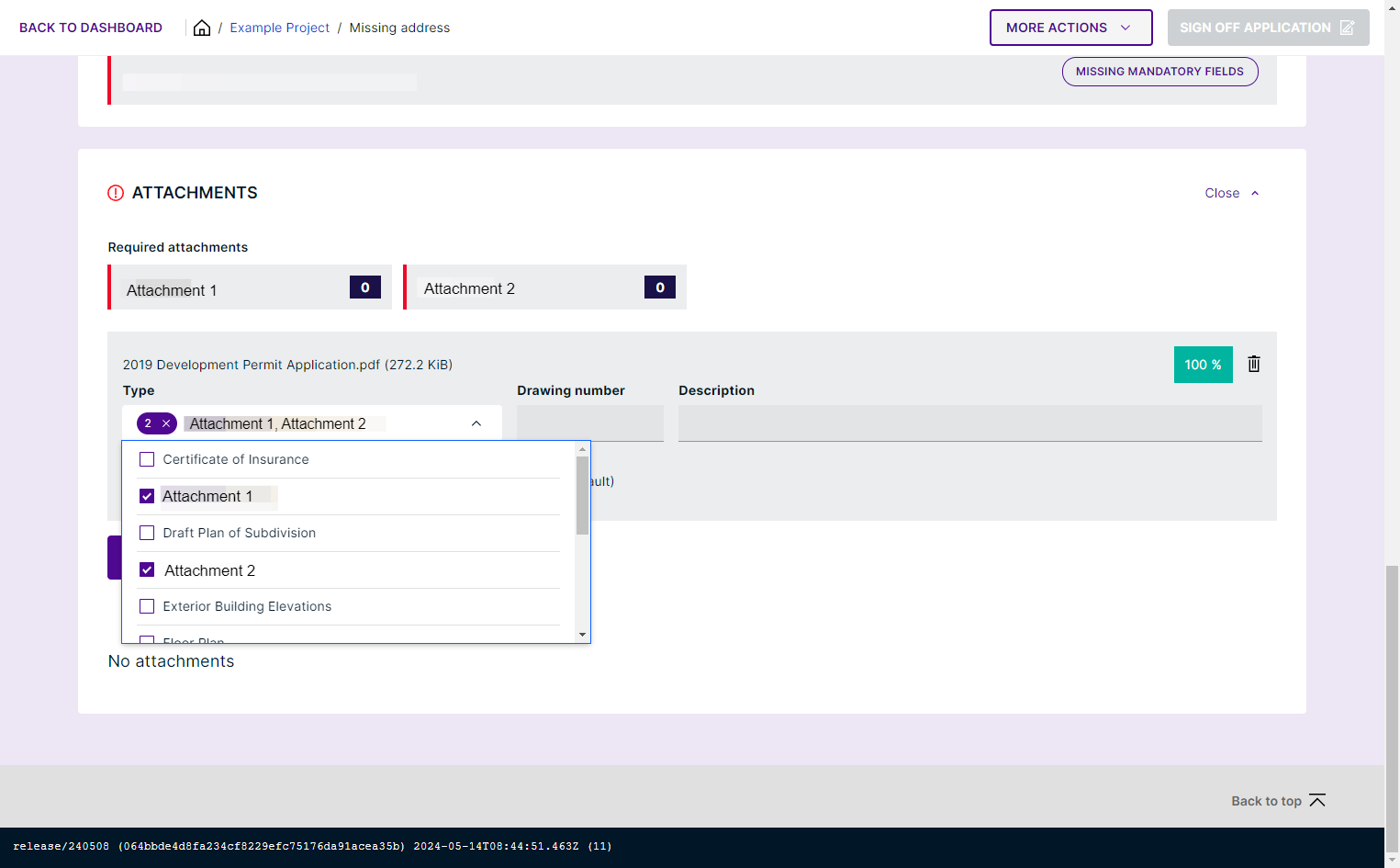
Task: Click the Required attachments label
Action: click(178, 247)
